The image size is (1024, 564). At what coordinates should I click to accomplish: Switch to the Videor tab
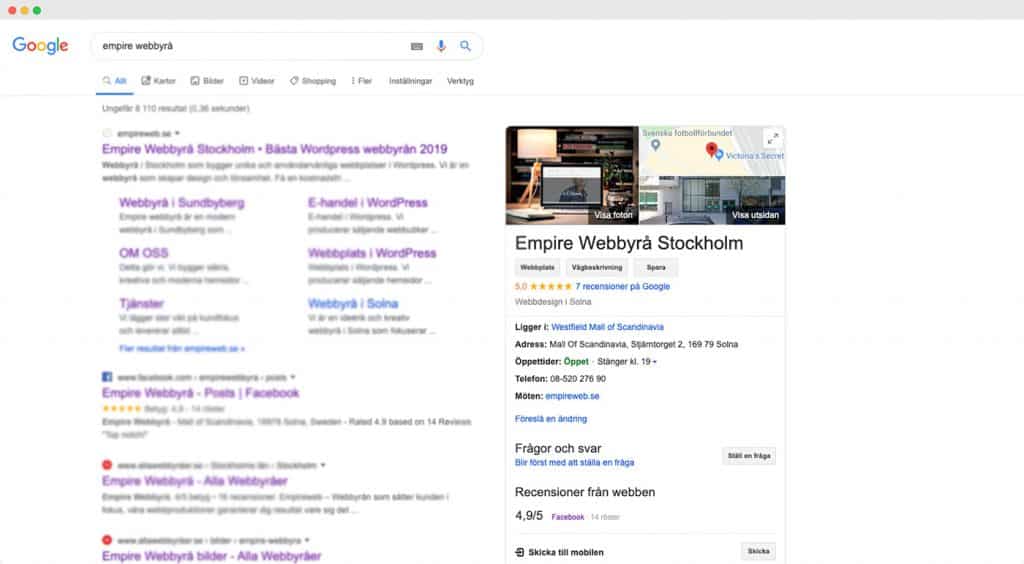pos(257,81)
